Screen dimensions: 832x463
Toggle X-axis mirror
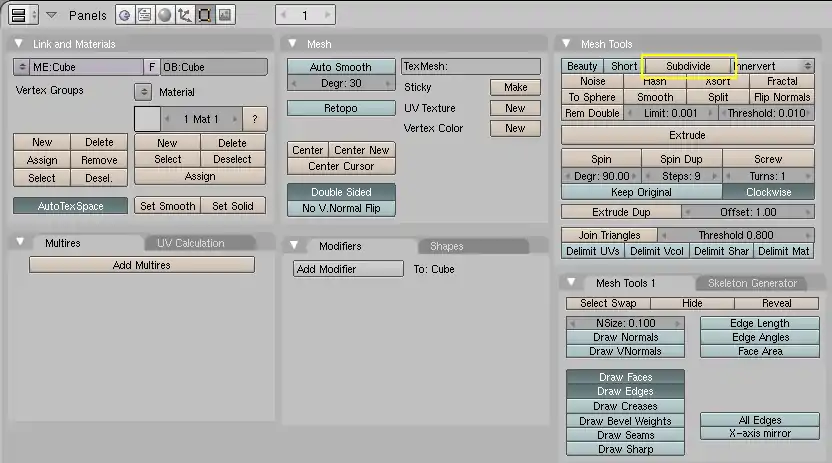click(760, 433)
